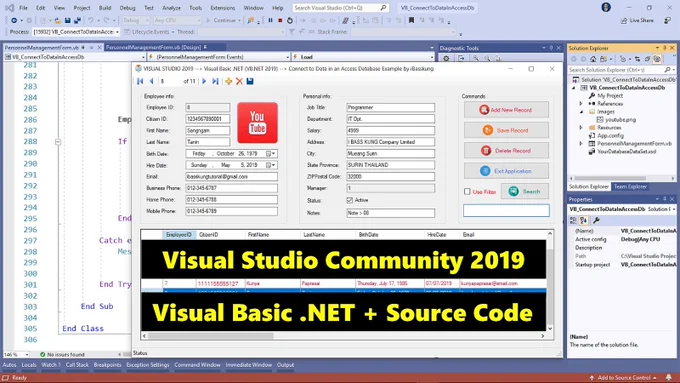Screen dimensions: 680x383
Task: Collapse the Images folder node
Action: (x=581, y=111)
